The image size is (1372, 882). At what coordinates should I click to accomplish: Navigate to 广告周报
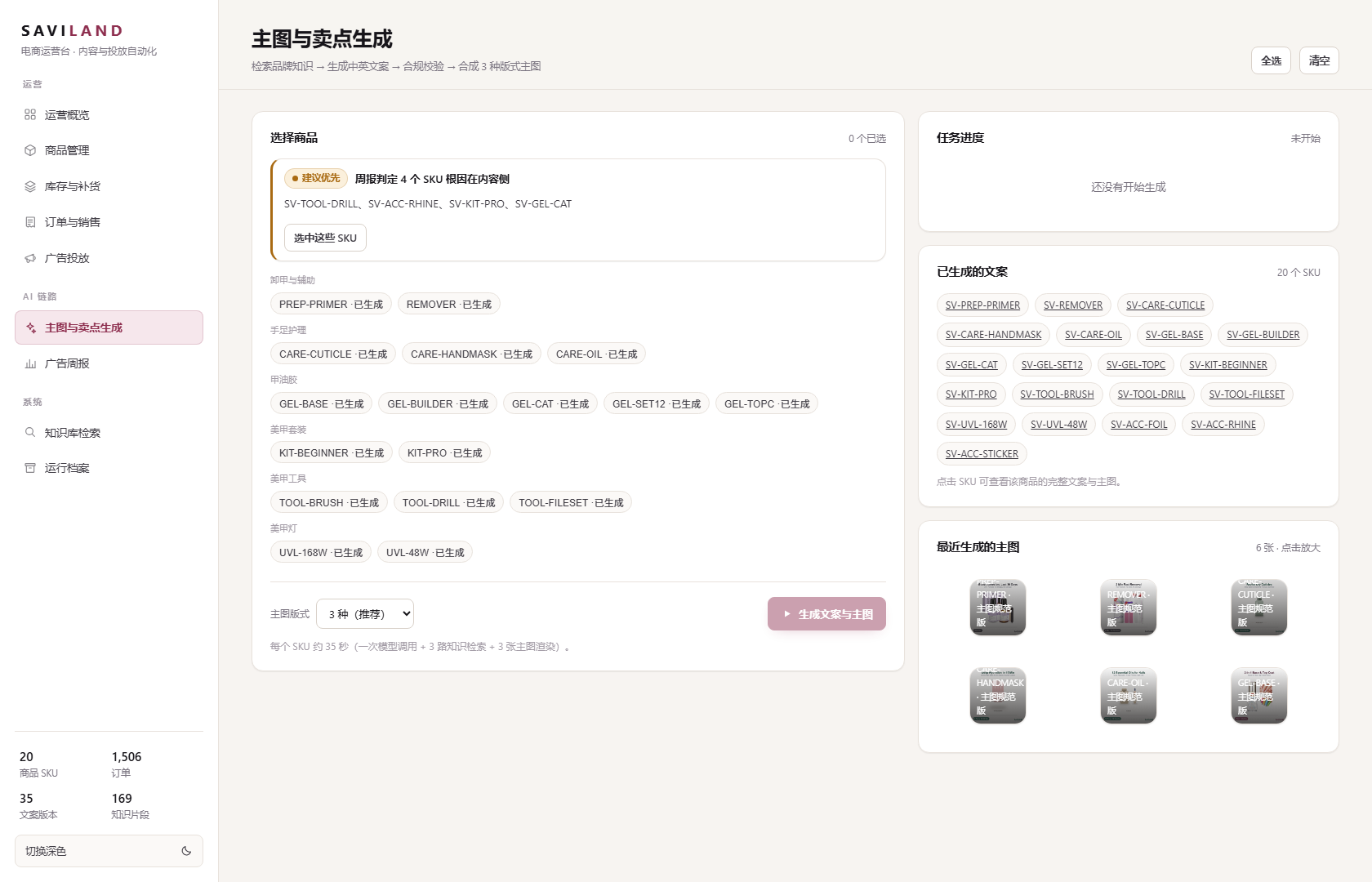(109, 363)
